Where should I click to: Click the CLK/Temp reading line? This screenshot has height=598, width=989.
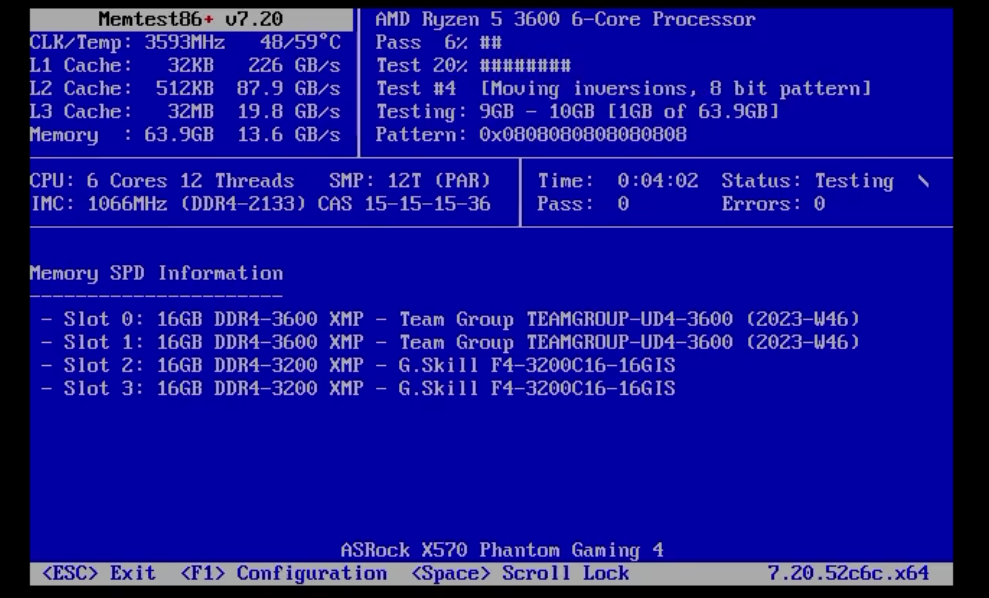coord(185,43)
